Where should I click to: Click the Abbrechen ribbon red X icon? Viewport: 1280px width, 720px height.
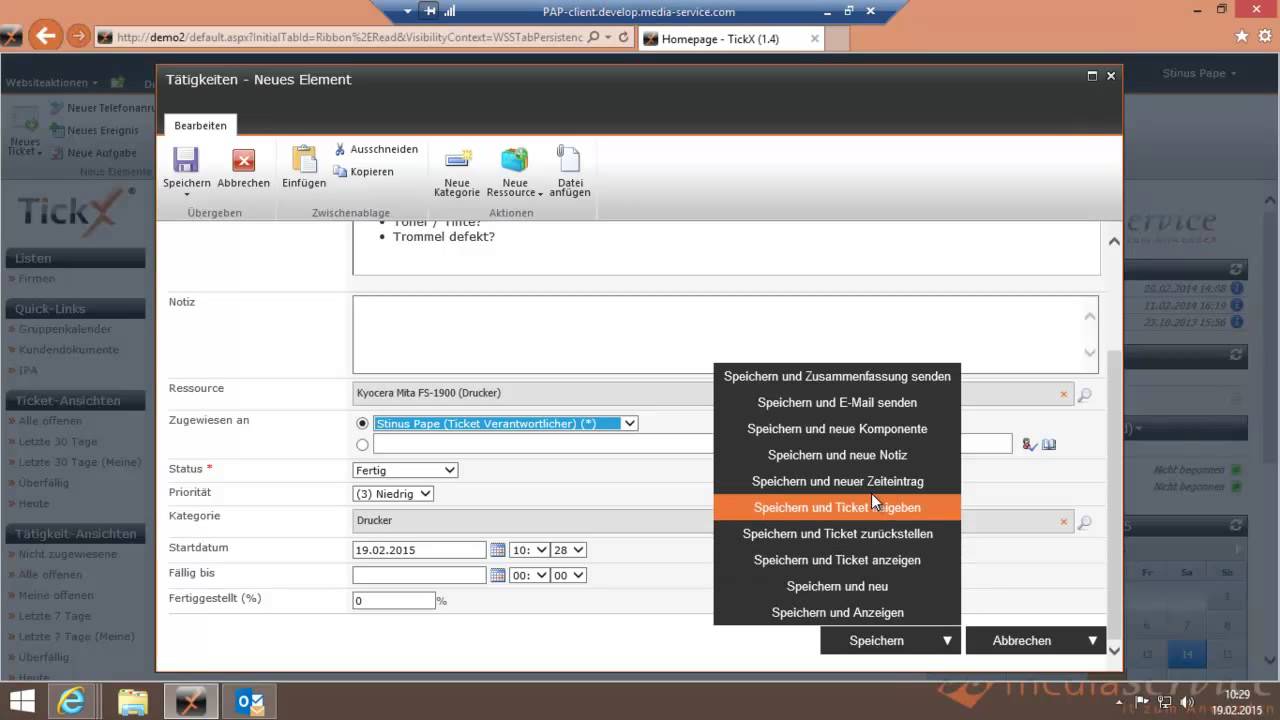[243, 160]
